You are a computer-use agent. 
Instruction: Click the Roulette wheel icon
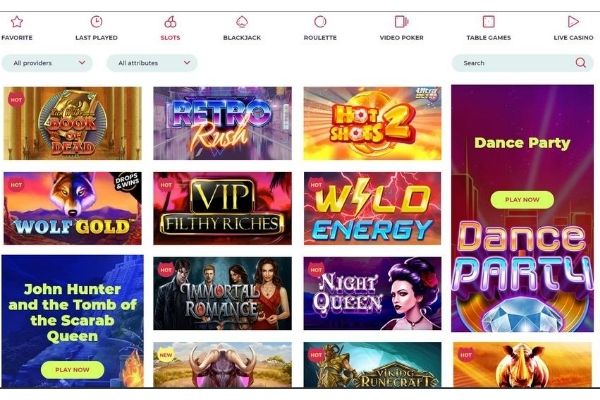pos(320,22)
